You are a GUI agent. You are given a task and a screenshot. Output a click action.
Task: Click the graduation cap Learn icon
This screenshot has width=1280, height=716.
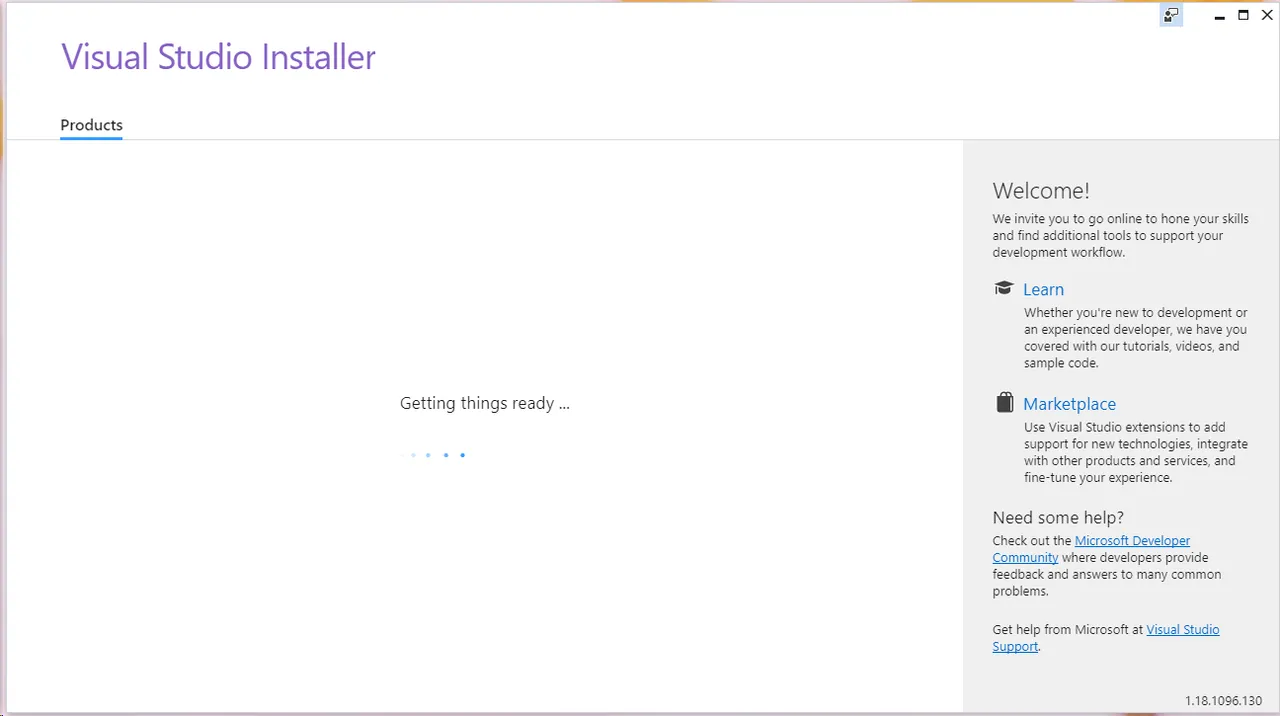(1004, 288)
